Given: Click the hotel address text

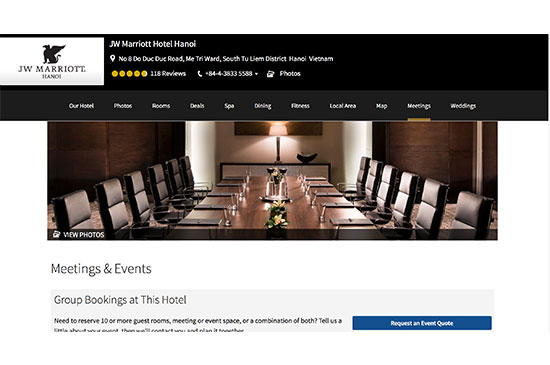Looking at the screenshot, I should point(226,59).
